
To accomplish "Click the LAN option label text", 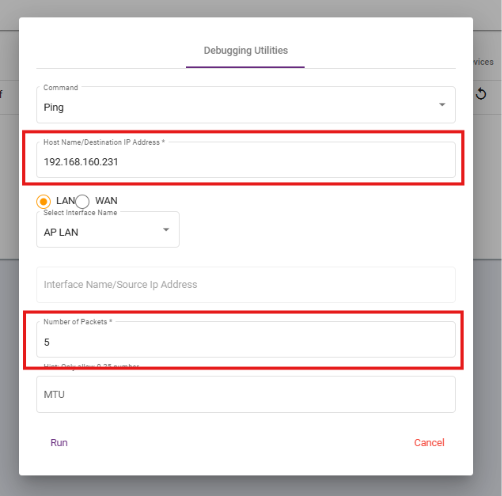I will 66,201.
